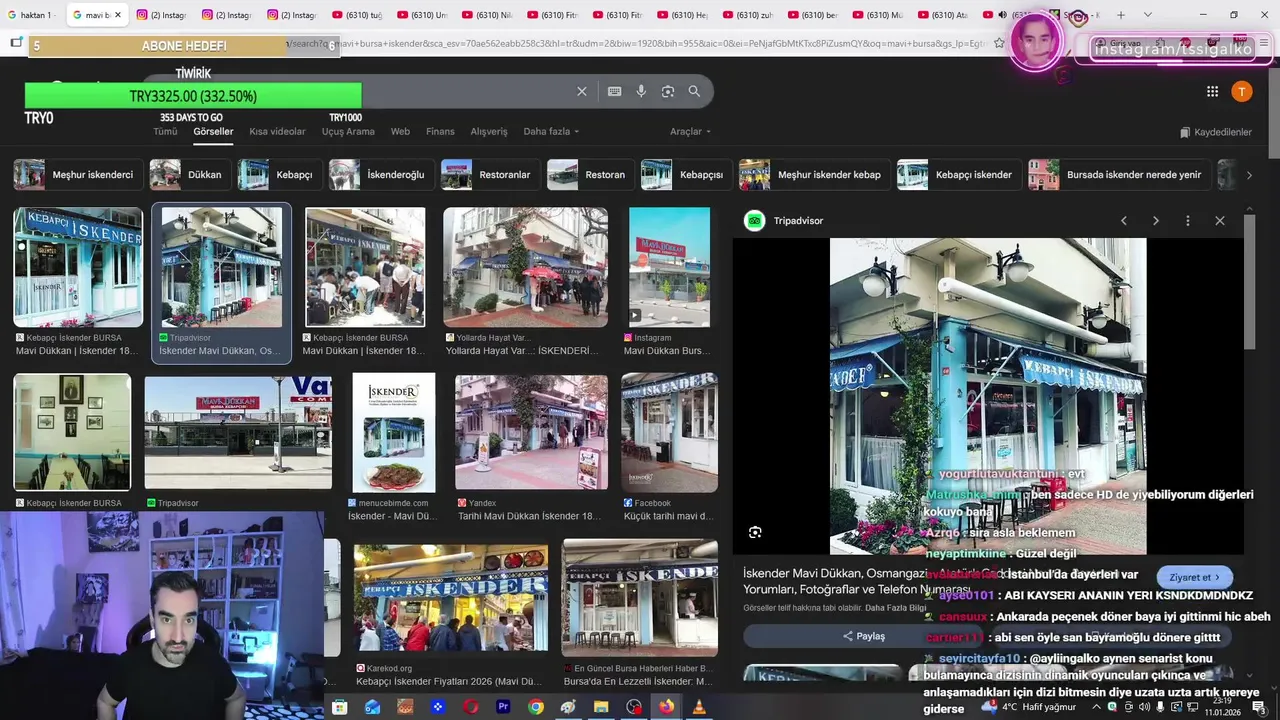Viewport: 1280px width, 720px height.
Task: Show previous image in Tripadvisor preview
Action: [x=1123, y=220]
